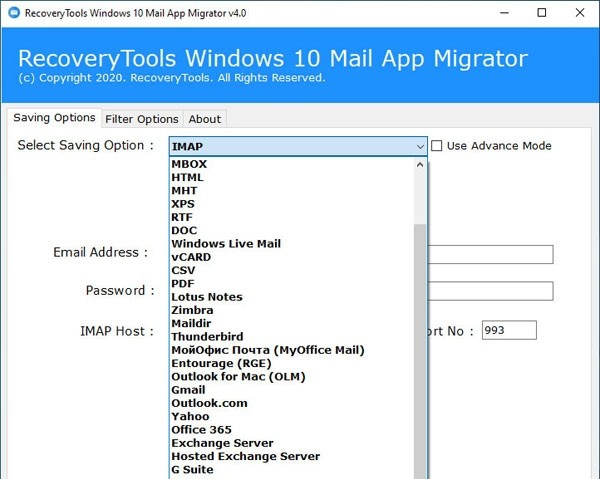This screenshot has width=600, height=479.
Task: Minimize the Mail App Migrator window
Action: pyautogui.click(x=504, y=13)
